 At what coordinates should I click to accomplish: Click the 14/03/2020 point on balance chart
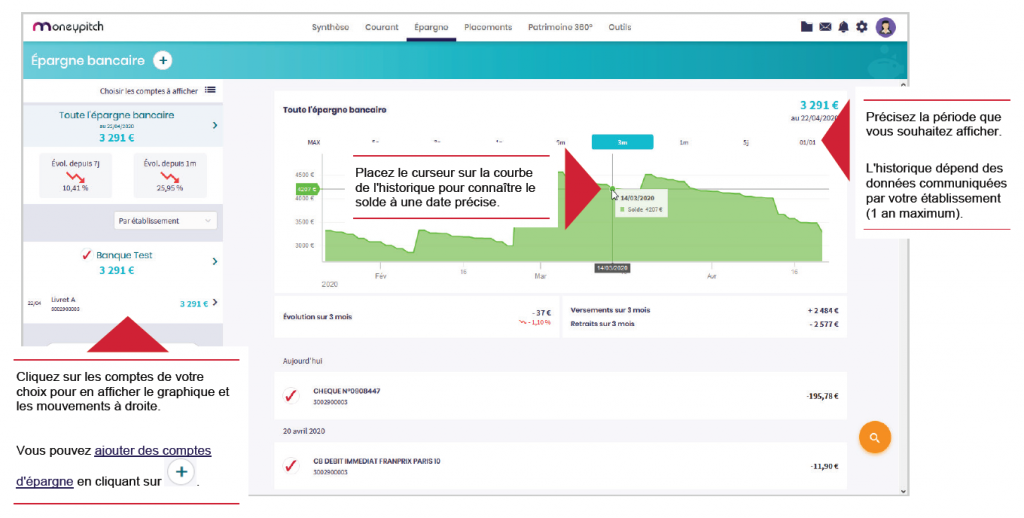pos(612,189)
